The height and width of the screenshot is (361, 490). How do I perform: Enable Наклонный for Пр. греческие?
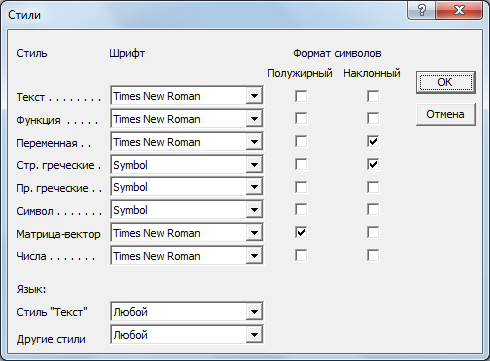coord(373,187)
